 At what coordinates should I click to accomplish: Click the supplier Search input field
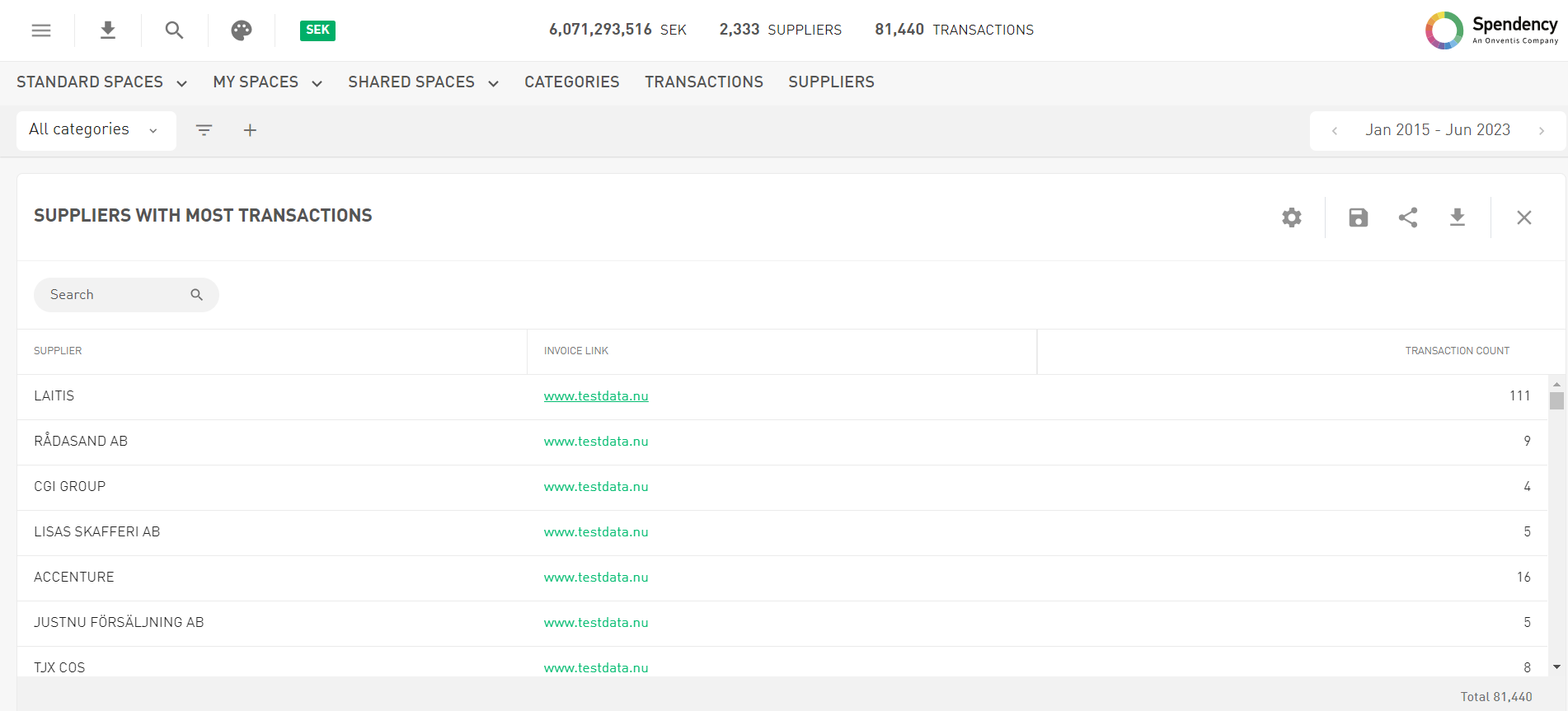point(115,295)
